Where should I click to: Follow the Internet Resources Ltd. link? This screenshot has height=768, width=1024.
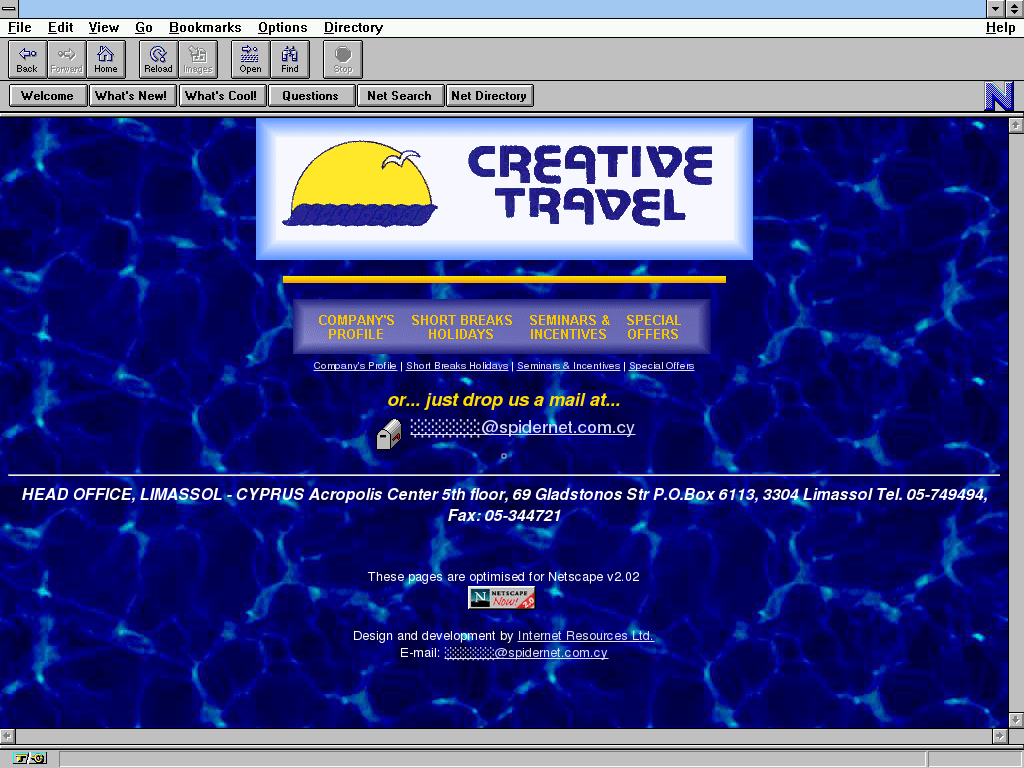585,636
